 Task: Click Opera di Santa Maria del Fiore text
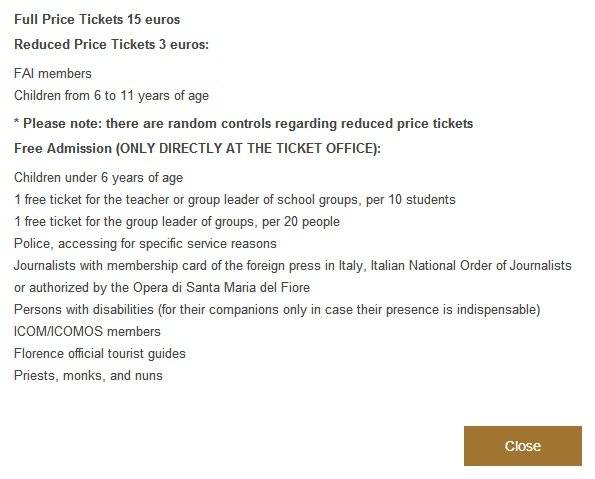tap(221, 287)
